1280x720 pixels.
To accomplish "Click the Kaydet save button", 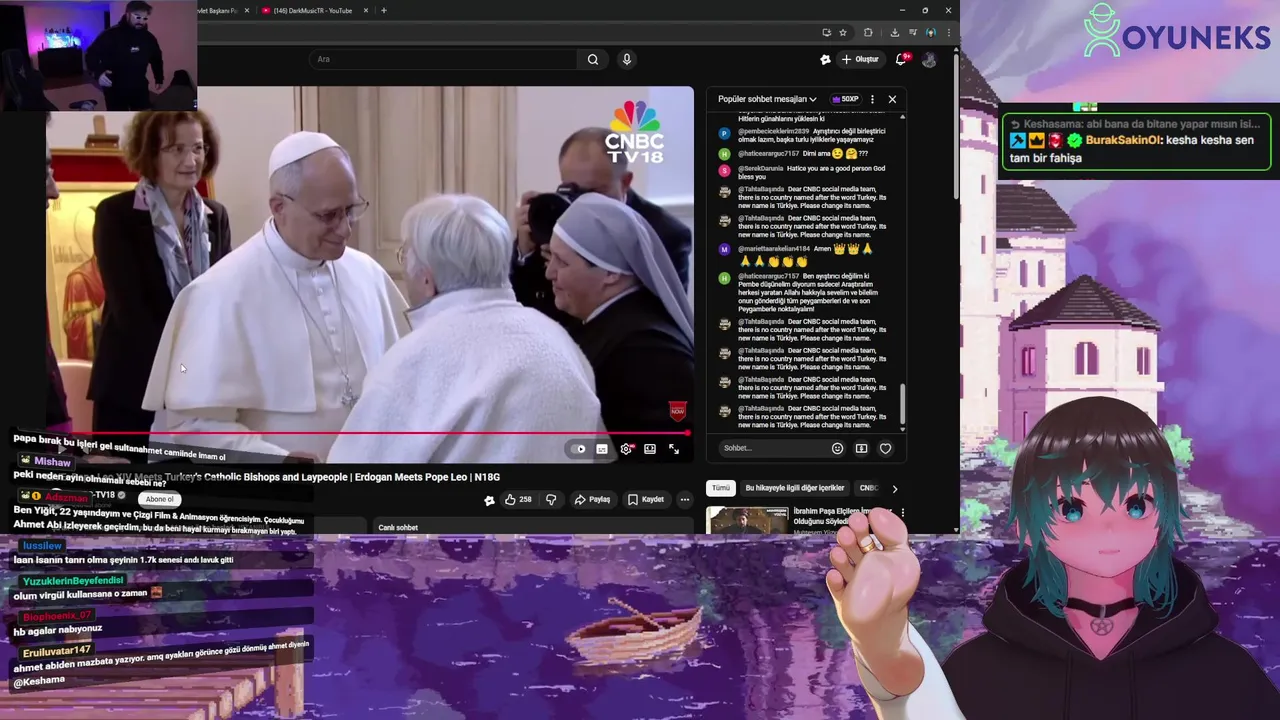I will pyautogui.click(x=646, y=499).
